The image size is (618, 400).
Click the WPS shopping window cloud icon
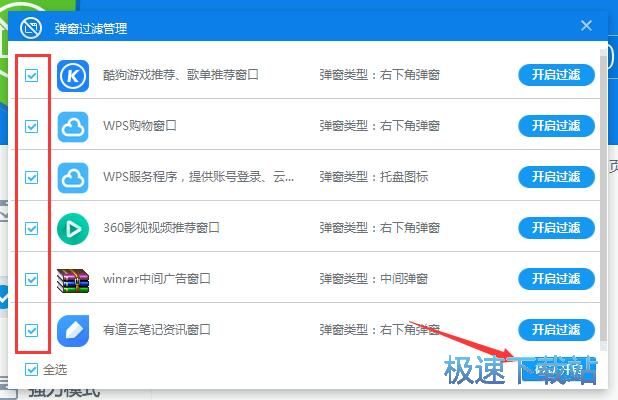[x=73, y=126]
